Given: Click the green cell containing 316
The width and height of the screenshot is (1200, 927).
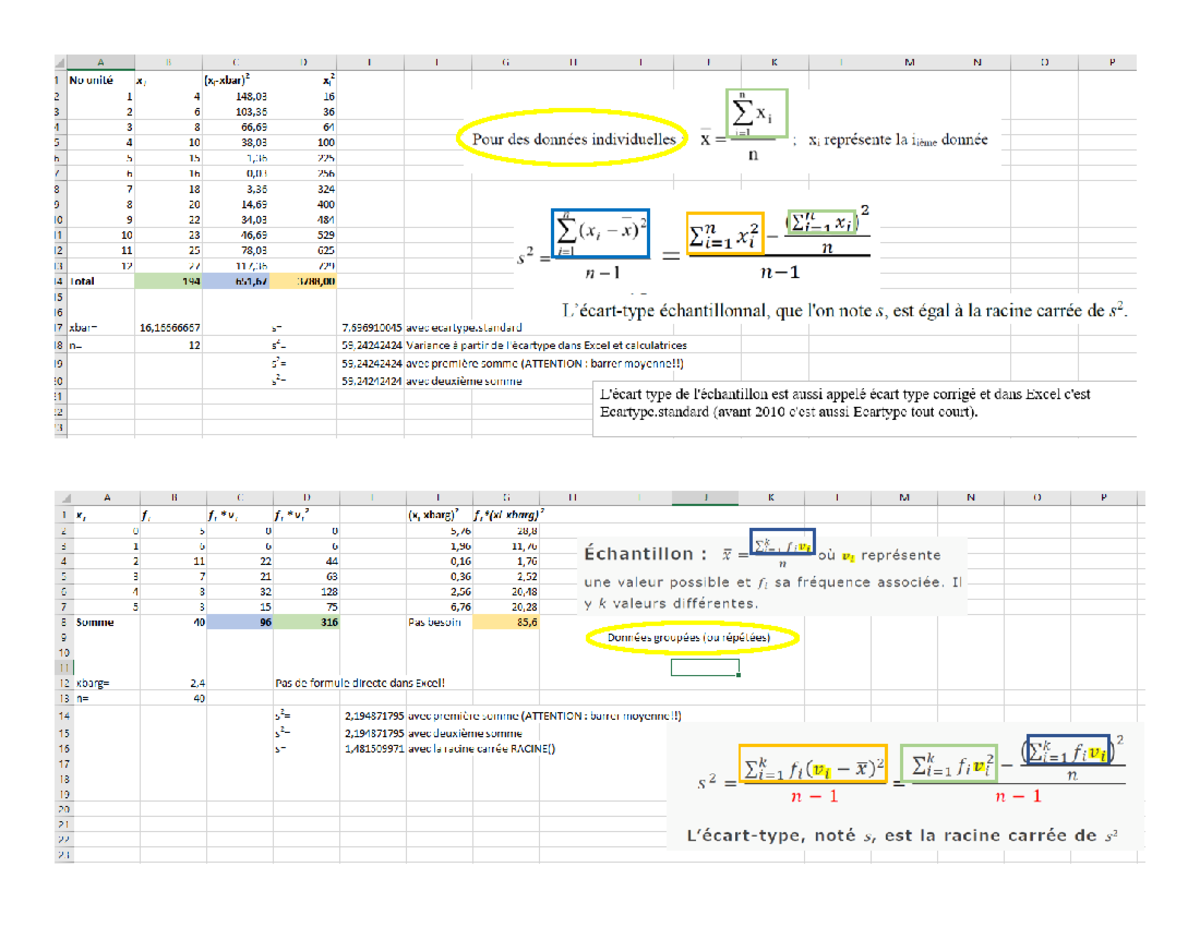Looking at the screenshot, I should [x=305, y=621].
